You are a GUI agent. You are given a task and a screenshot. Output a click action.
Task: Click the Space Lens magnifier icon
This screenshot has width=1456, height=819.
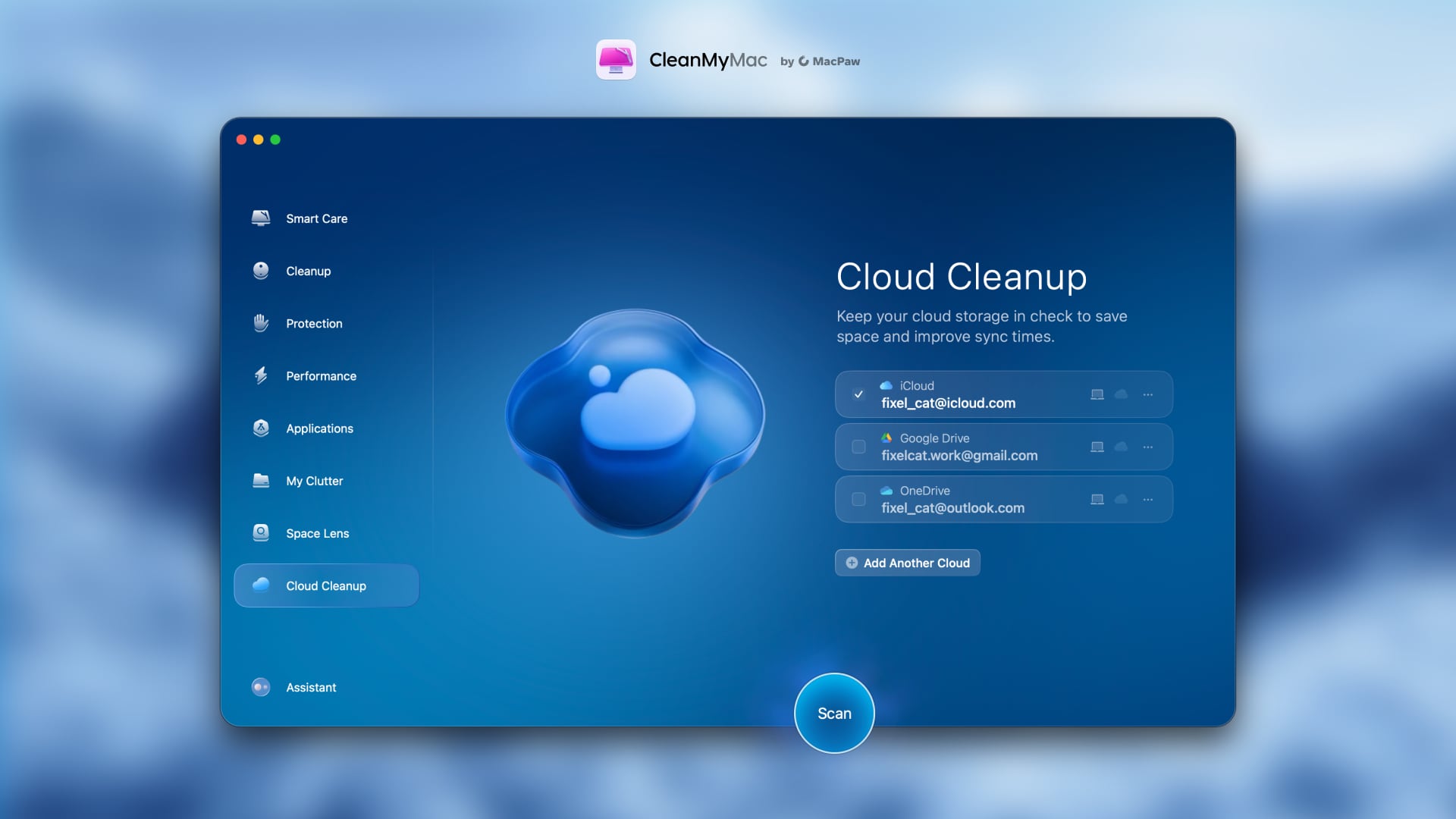coord(261,533)
